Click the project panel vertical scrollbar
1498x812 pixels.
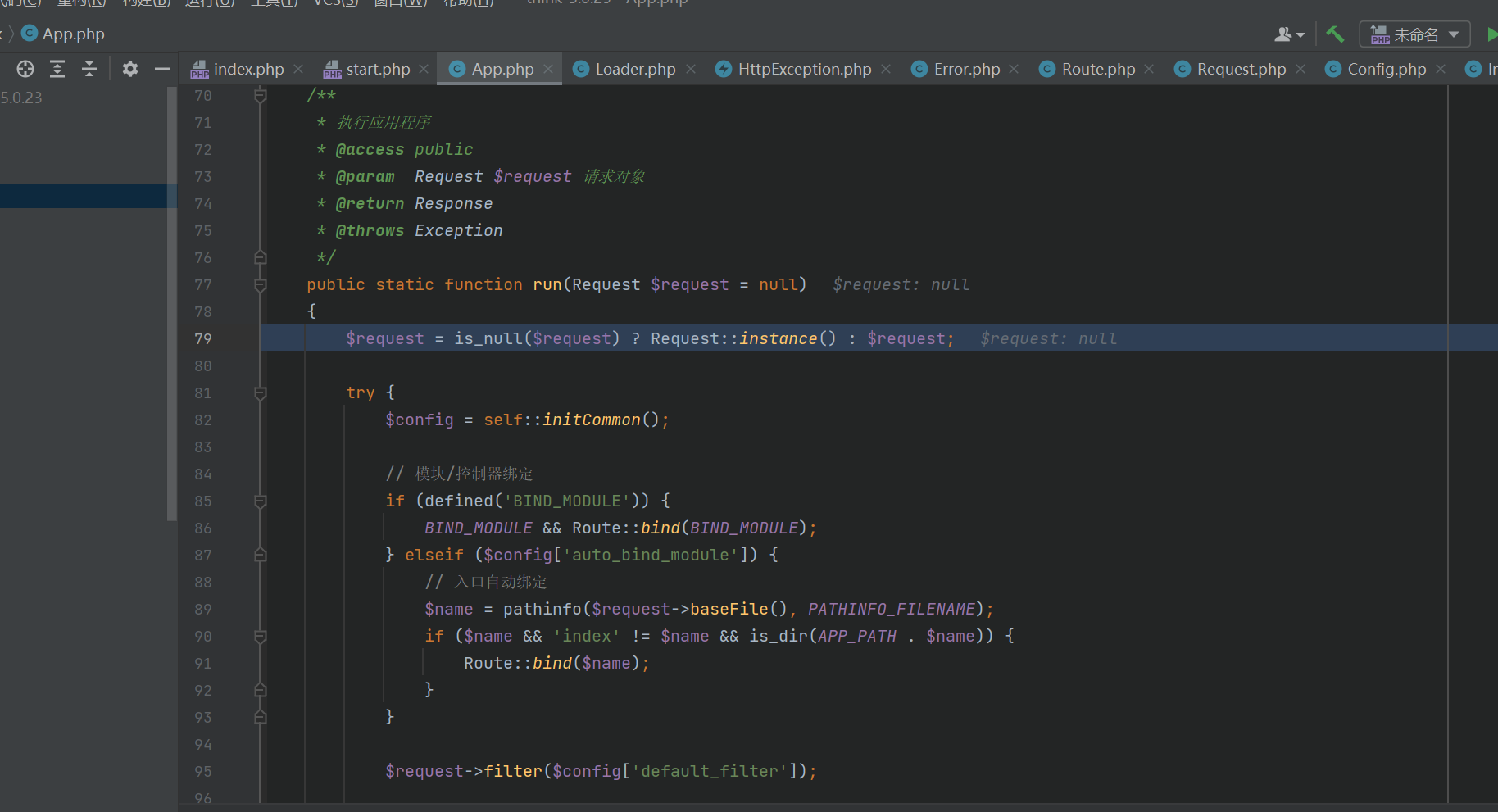click(171, 303)
